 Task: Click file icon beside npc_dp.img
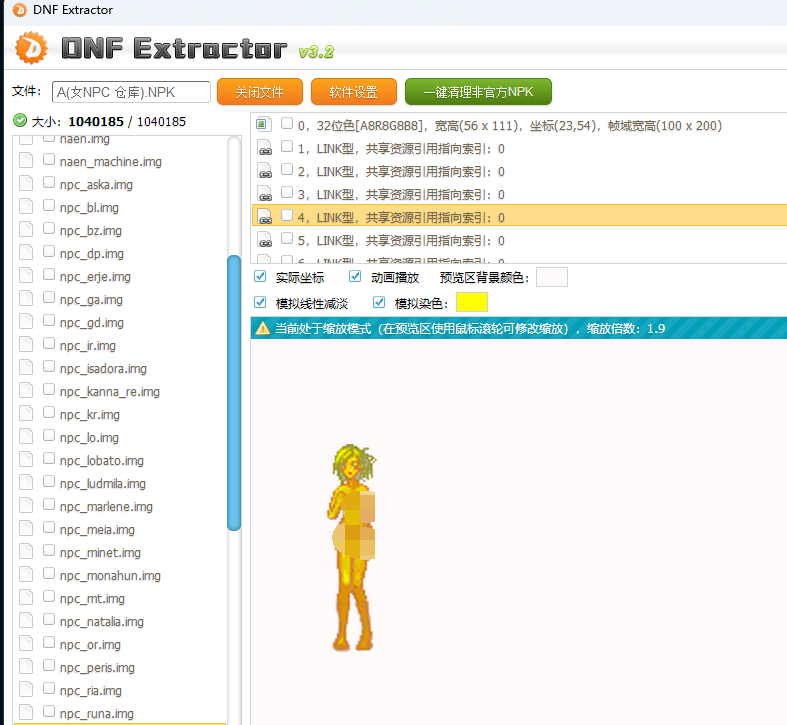(26, 253)
